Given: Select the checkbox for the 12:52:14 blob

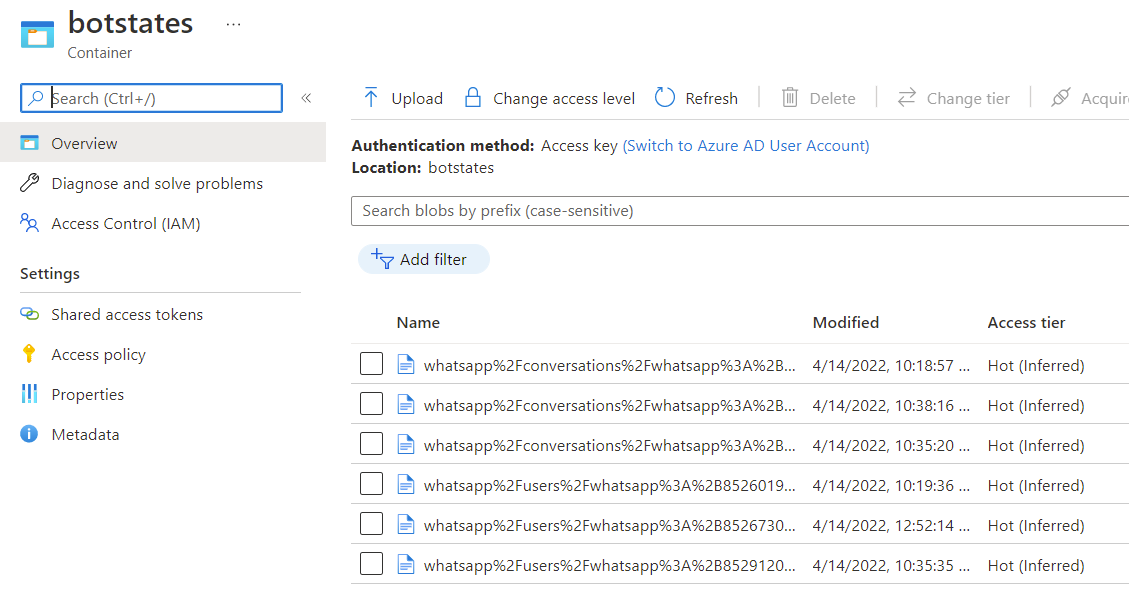Looking at the screenshot, I should point(372,524).
